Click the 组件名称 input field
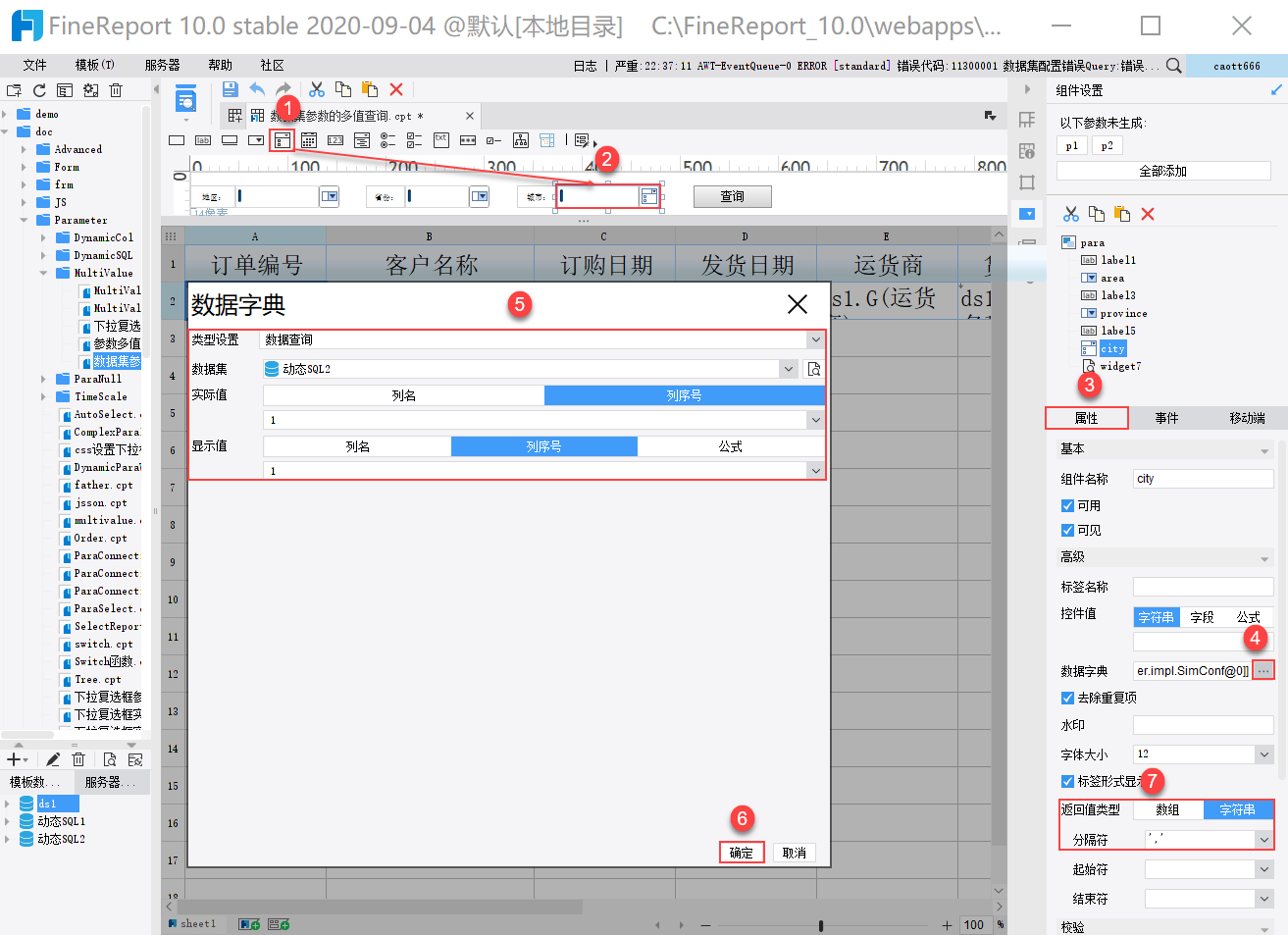 1204,479
